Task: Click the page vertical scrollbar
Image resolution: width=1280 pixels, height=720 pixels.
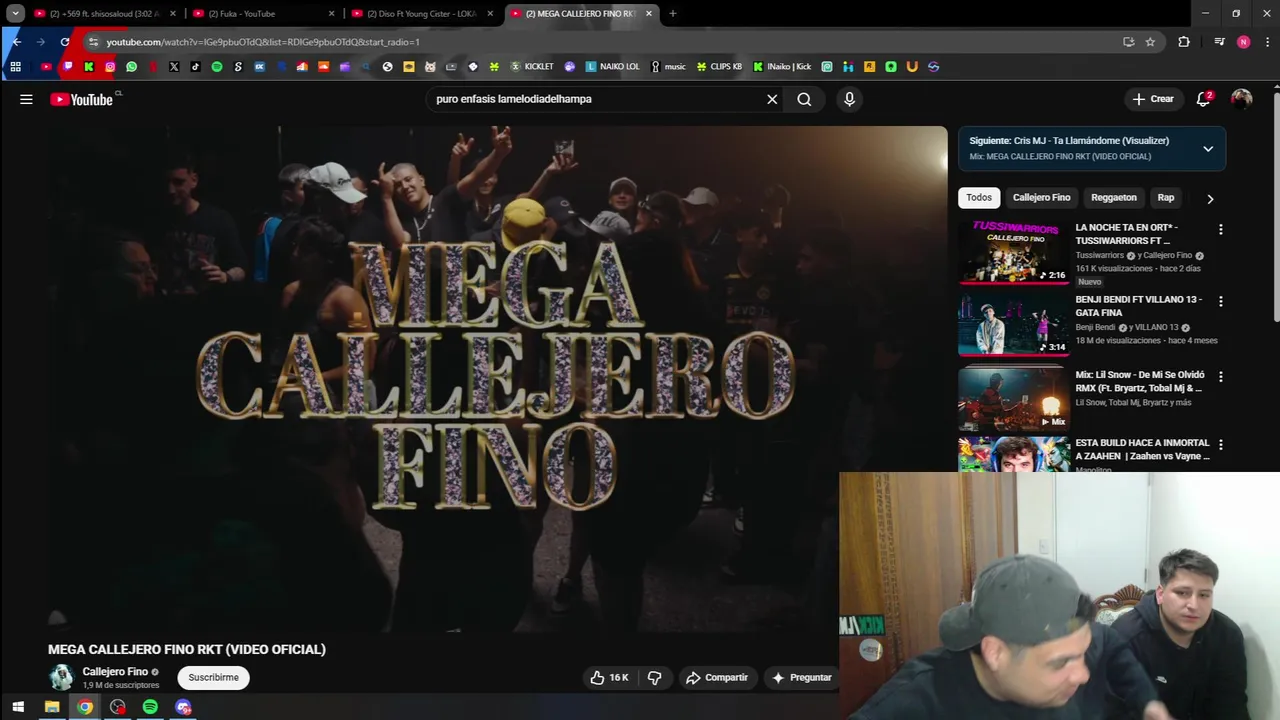Action: (1276, 205)
